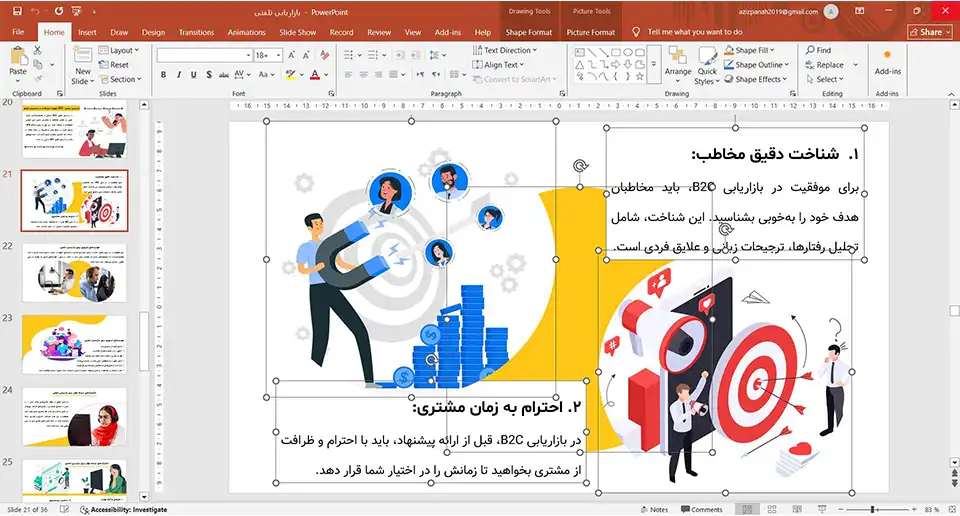The height and width of the screenshot is (516, 960).
Task: Click the Share button
Action: tap(930, 32)
